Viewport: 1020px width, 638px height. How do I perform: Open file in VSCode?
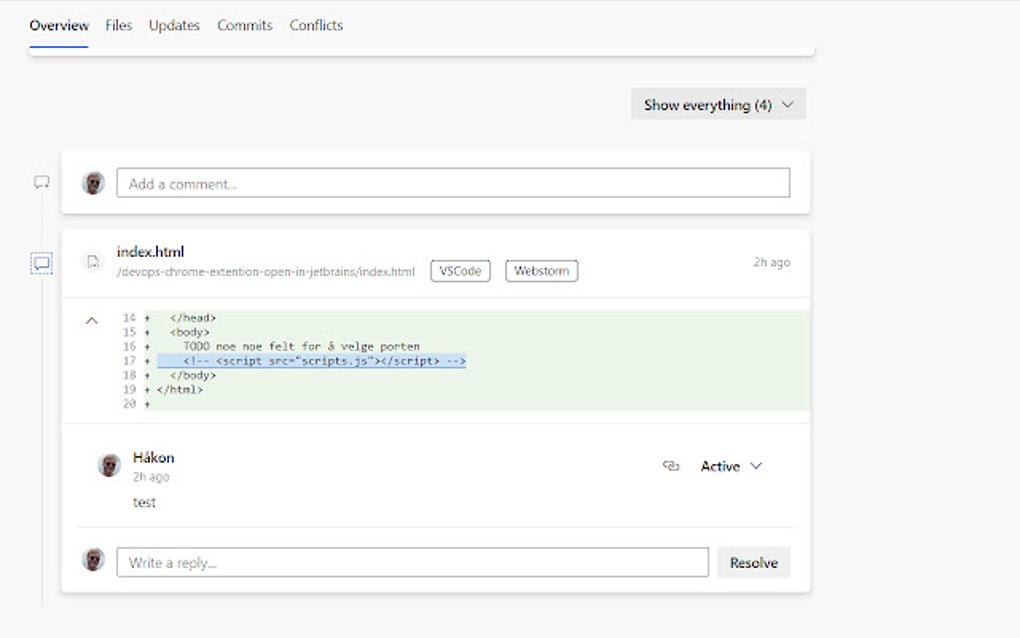(460, 271)
